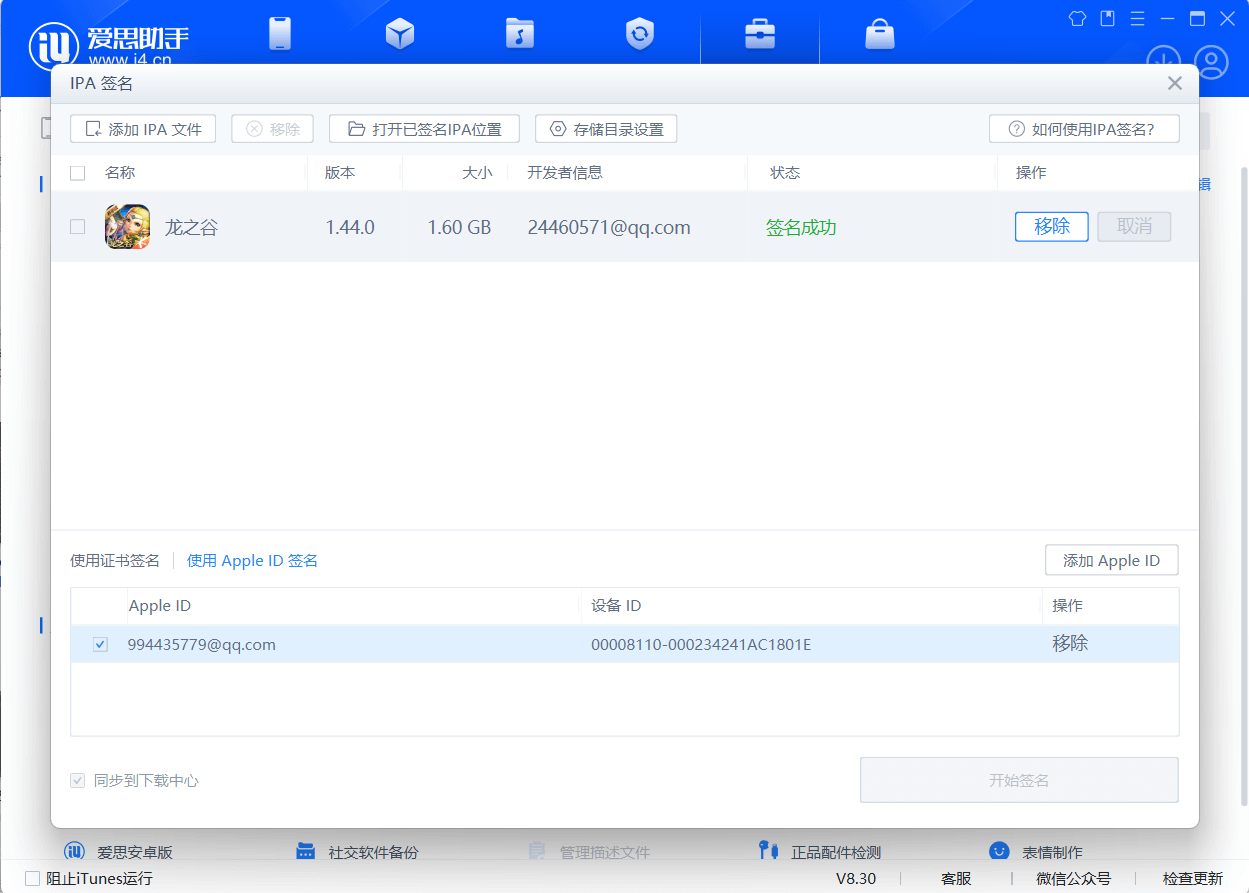
Task: Toggle the select-all checkbox beside 名称
Action: [x=78, y=173]
